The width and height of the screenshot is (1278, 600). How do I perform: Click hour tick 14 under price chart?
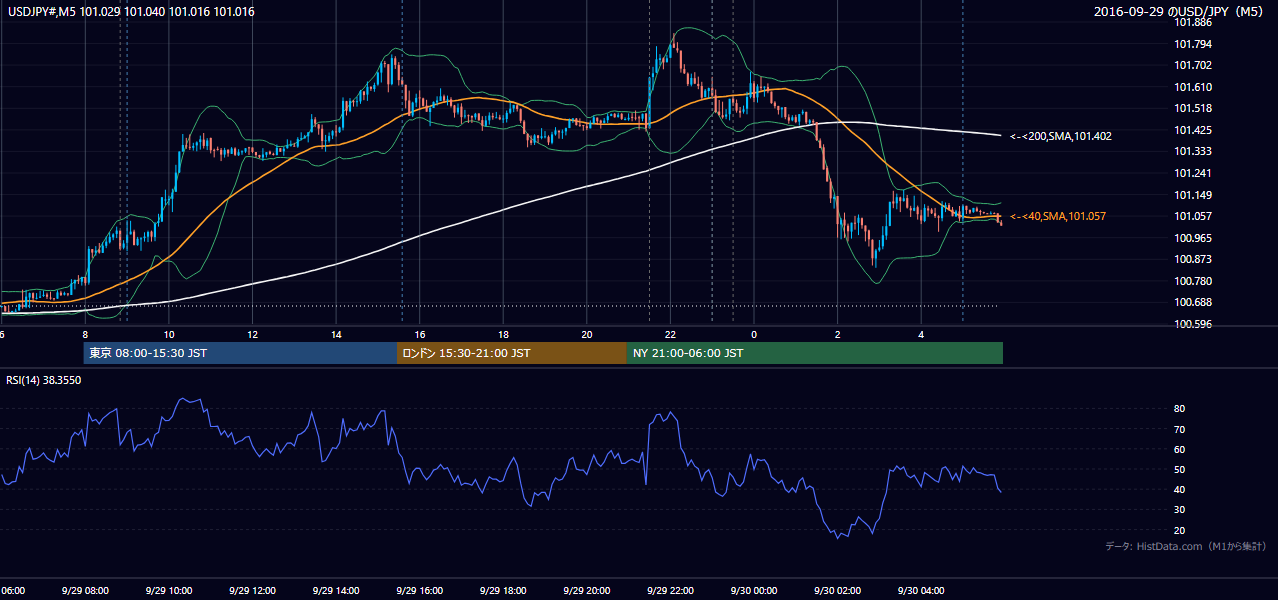[336, 334]
